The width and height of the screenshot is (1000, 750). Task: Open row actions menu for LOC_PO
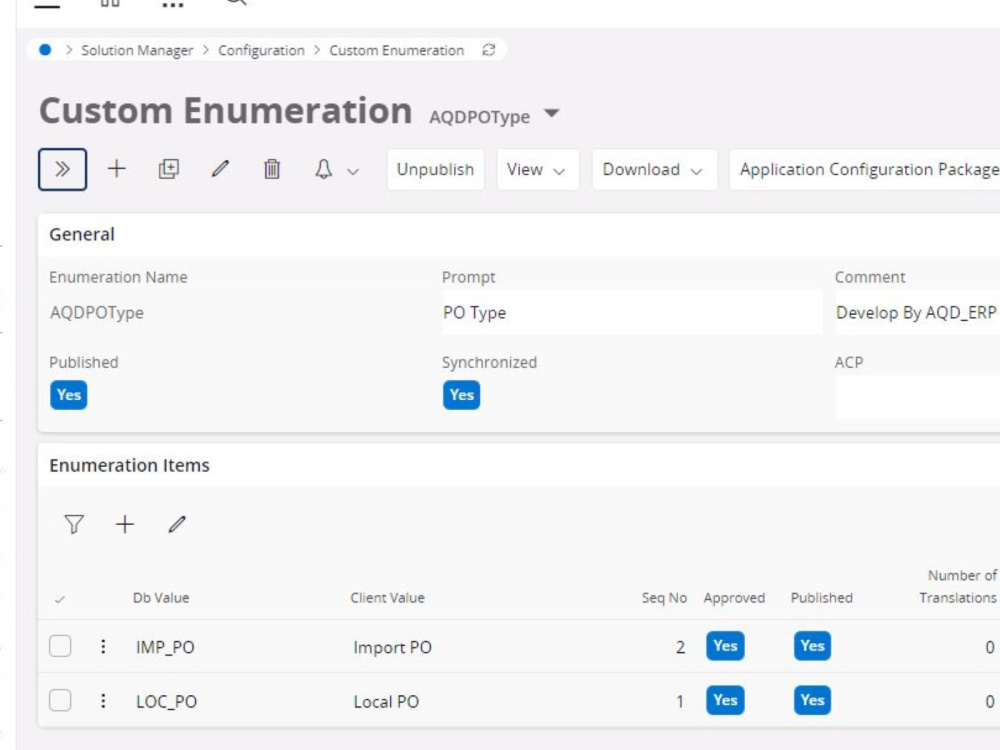(x=103, y=701)
